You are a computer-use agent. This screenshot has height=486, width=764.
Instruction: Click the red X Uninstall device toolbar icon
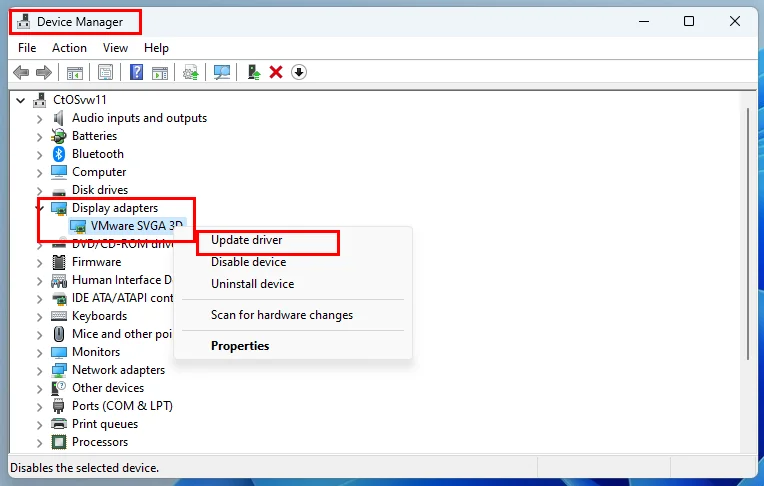click(x=276, y=72)
